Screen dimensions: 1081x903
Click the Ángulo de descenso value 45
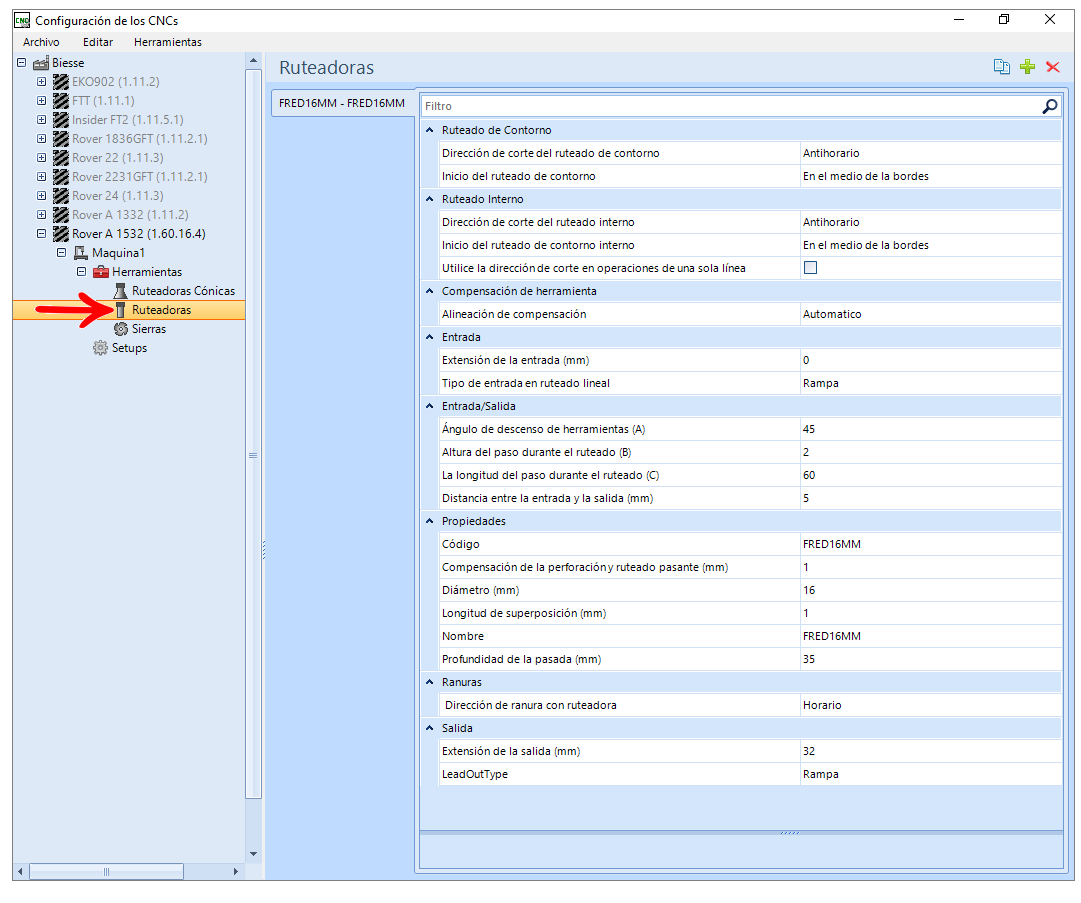[x=931, y=429]
